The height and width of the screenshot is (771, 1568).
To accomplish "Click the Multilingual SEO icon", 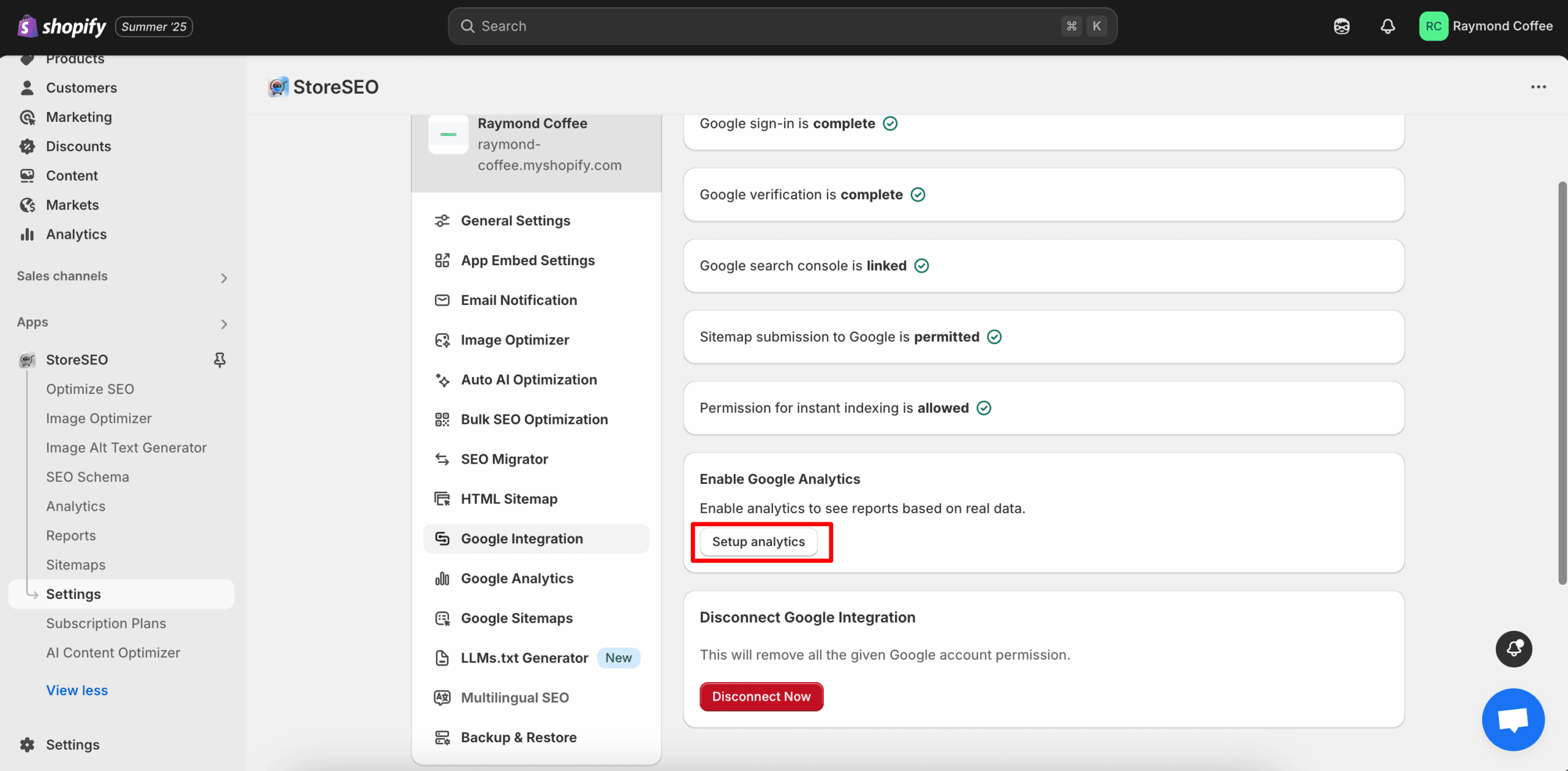I will click(442, 698).
